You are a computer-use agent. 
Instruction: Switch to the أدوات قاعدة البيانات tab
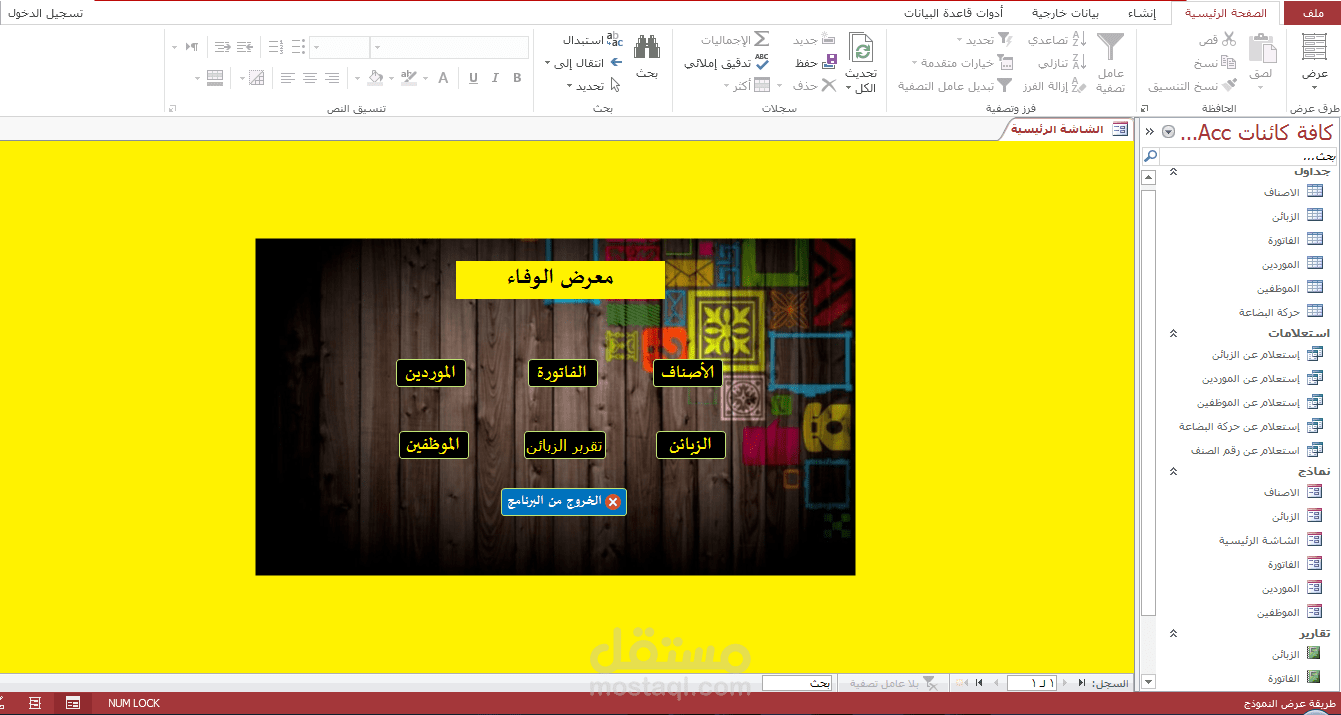[x=954, y=13]
